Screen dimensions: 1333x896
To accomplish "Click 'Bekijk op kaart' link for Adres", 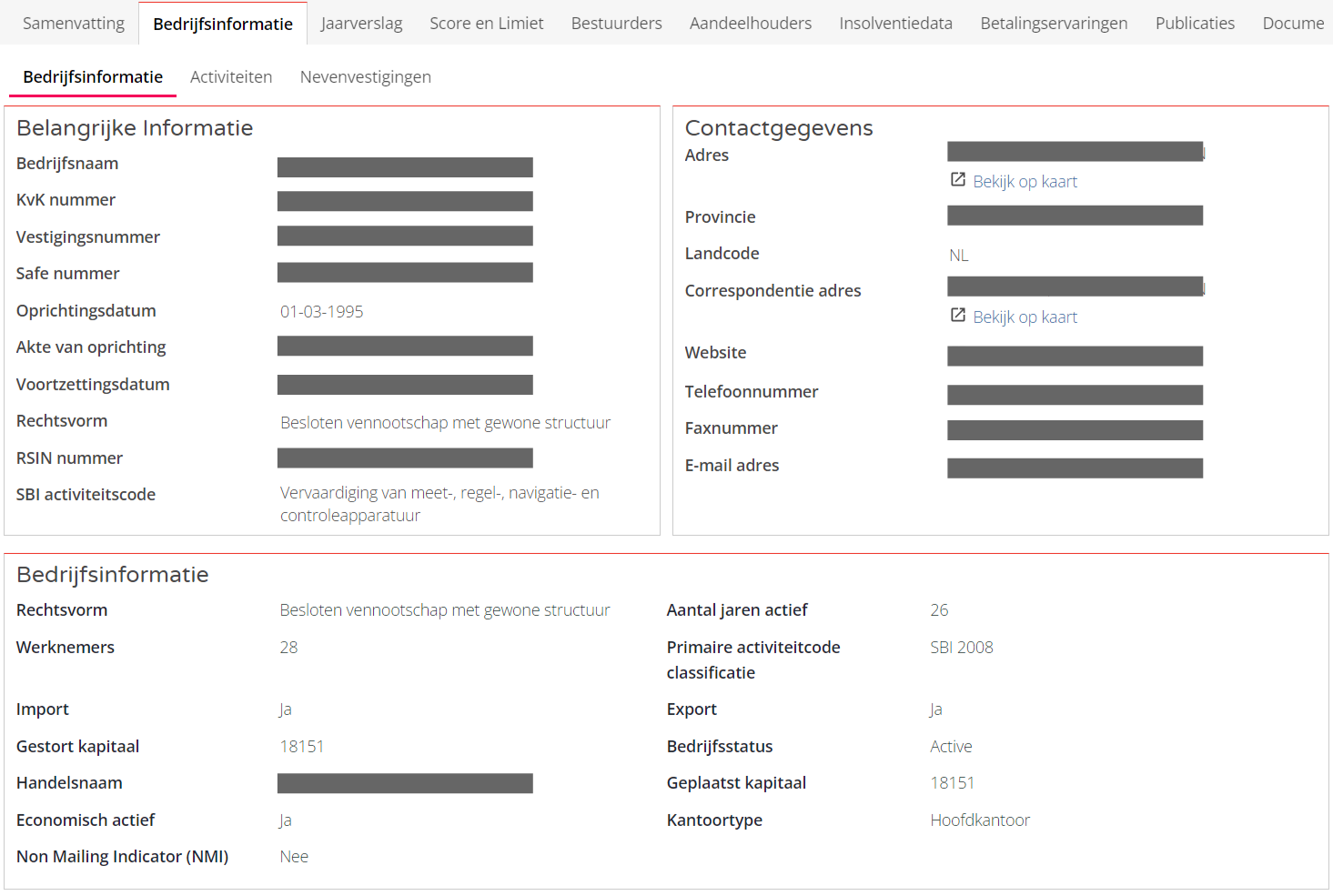I will 1025,182.
